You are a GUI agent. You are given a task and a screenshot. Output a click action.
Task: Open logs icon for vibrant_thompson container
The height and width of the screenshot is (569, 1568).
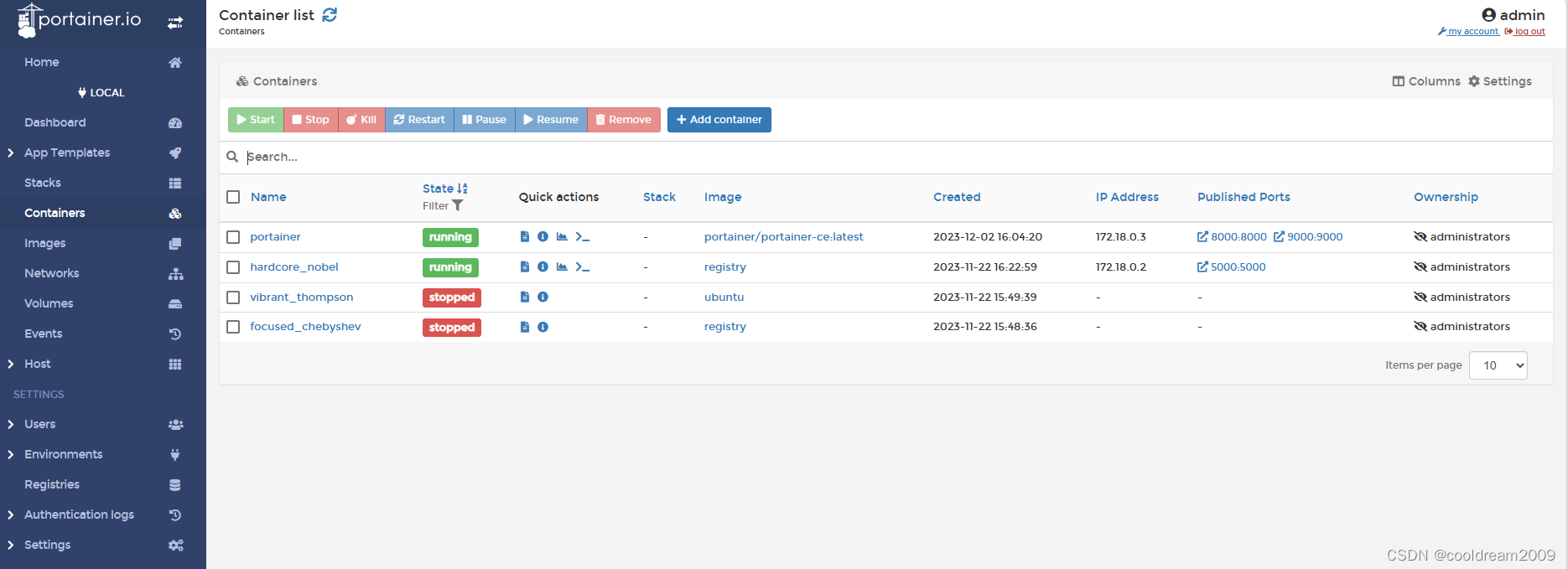525,297
